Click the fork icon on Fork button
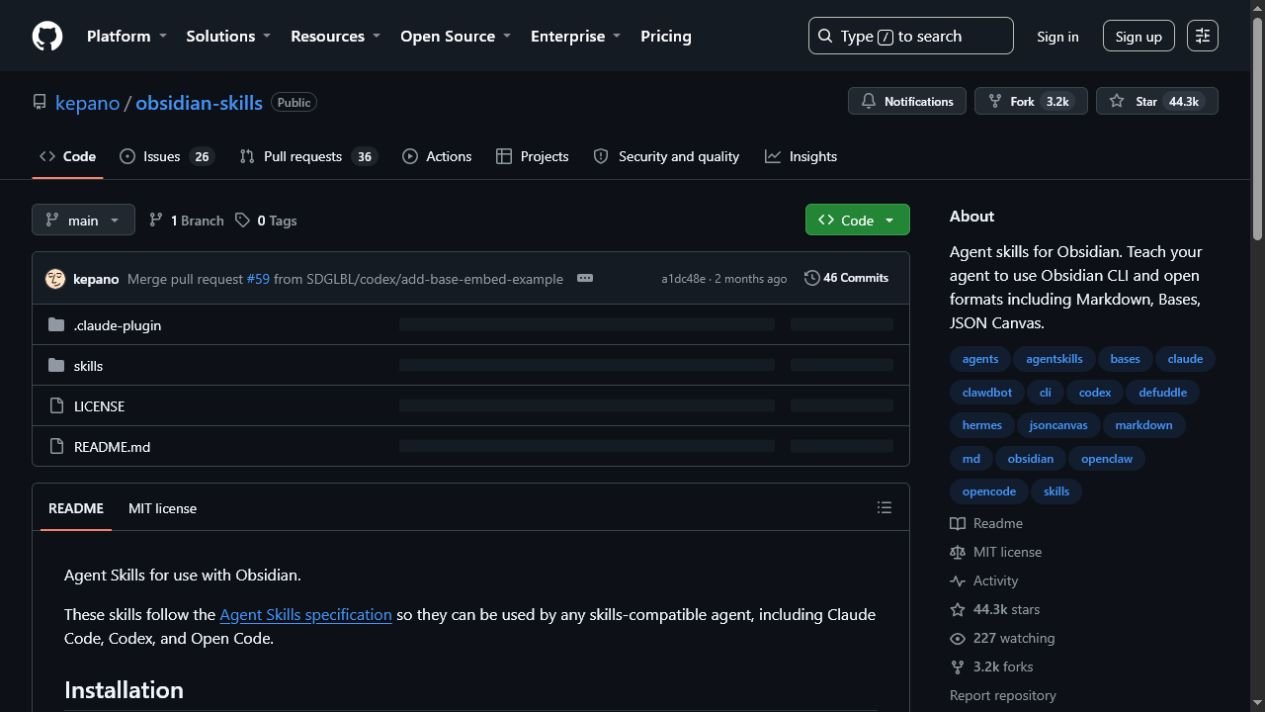The image size is (1265, 712). pyautogui.click(x=994, y=101)
